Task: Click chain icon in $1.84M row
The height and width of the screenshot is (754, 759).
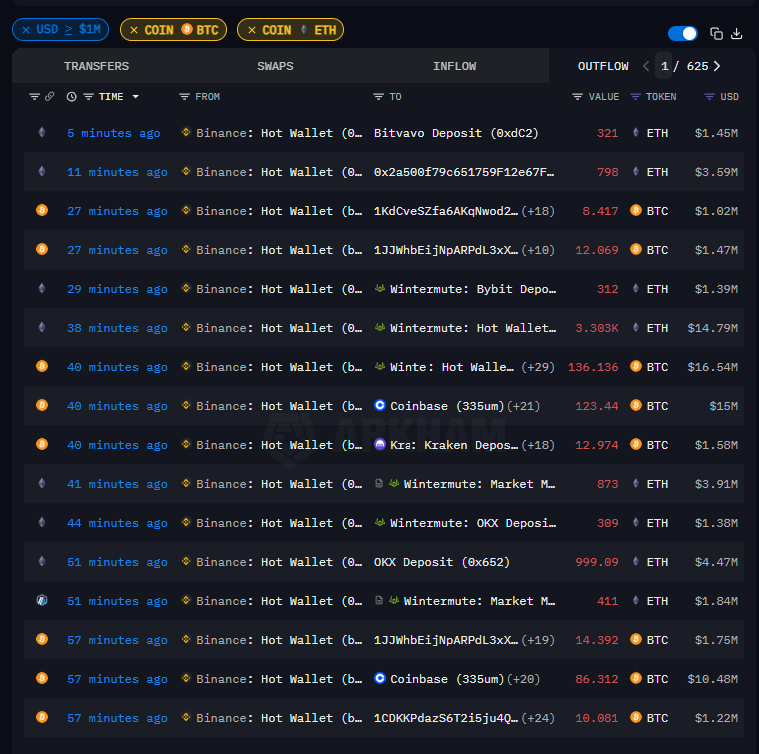Action: (42, 601)
